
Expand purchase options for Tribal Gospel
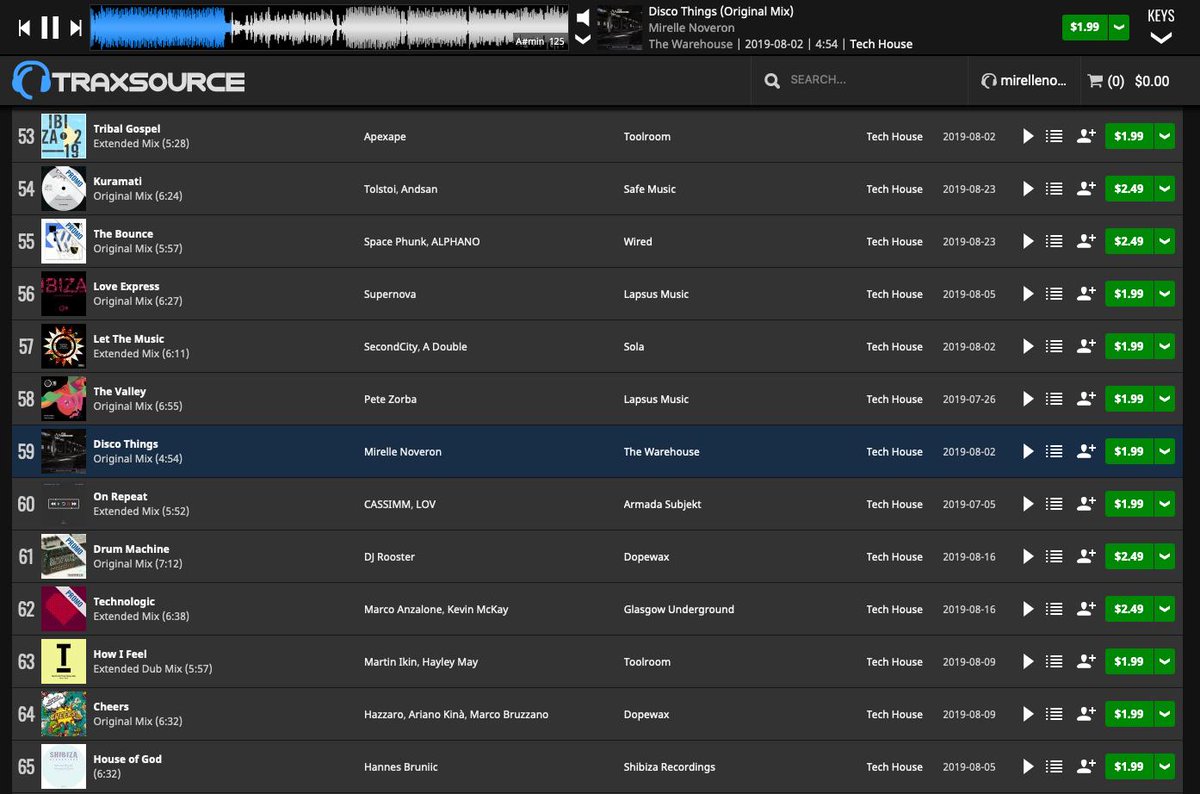tap(1165, 136)
